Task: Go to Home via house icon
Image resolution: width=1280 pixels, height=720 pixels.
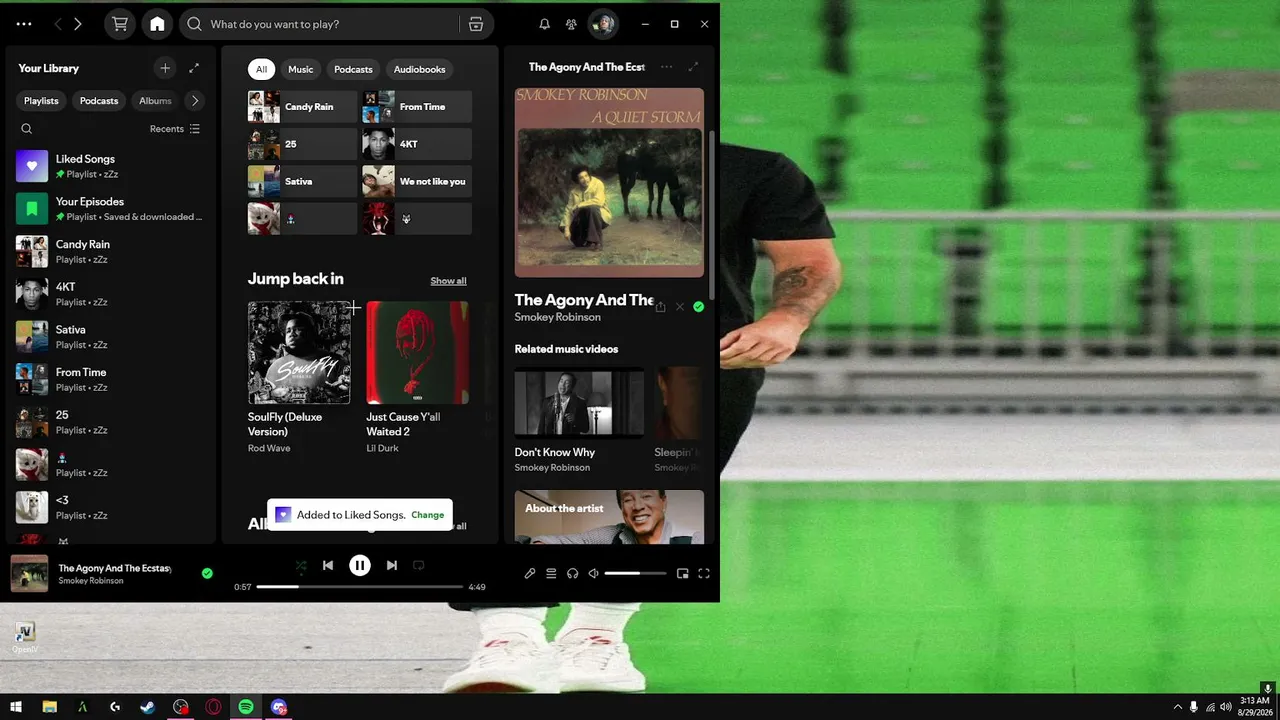Action: click(157, 24)
